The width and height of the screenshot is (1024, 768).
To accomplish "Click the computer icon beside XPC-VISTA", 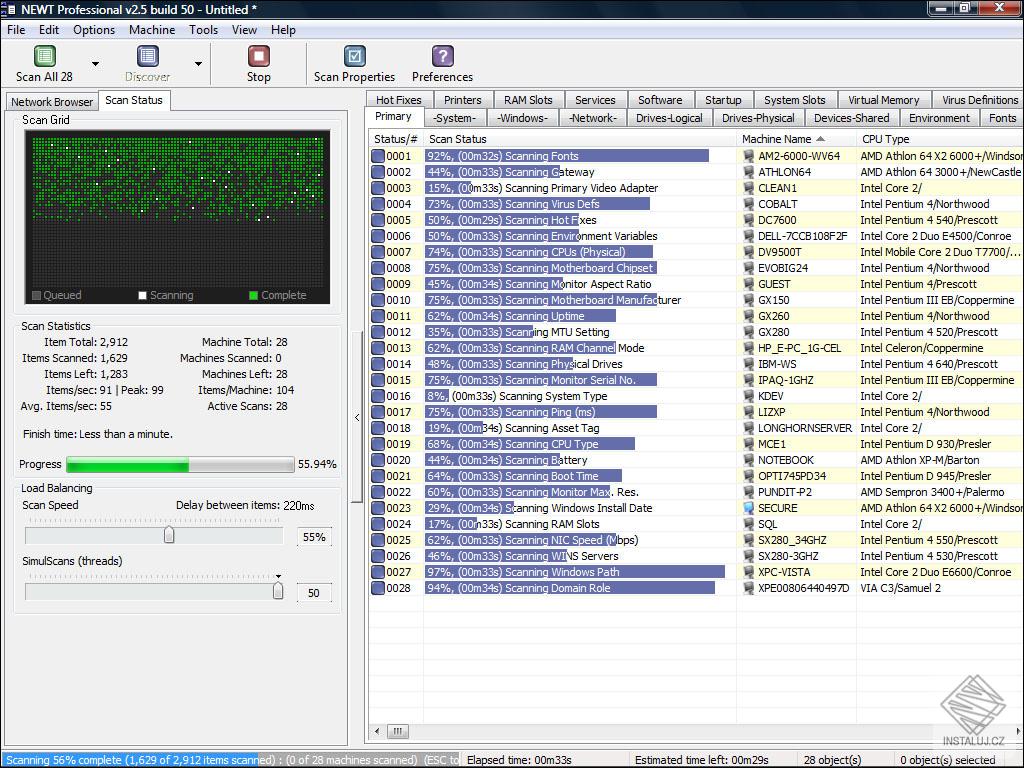I will tap(748, 572).
